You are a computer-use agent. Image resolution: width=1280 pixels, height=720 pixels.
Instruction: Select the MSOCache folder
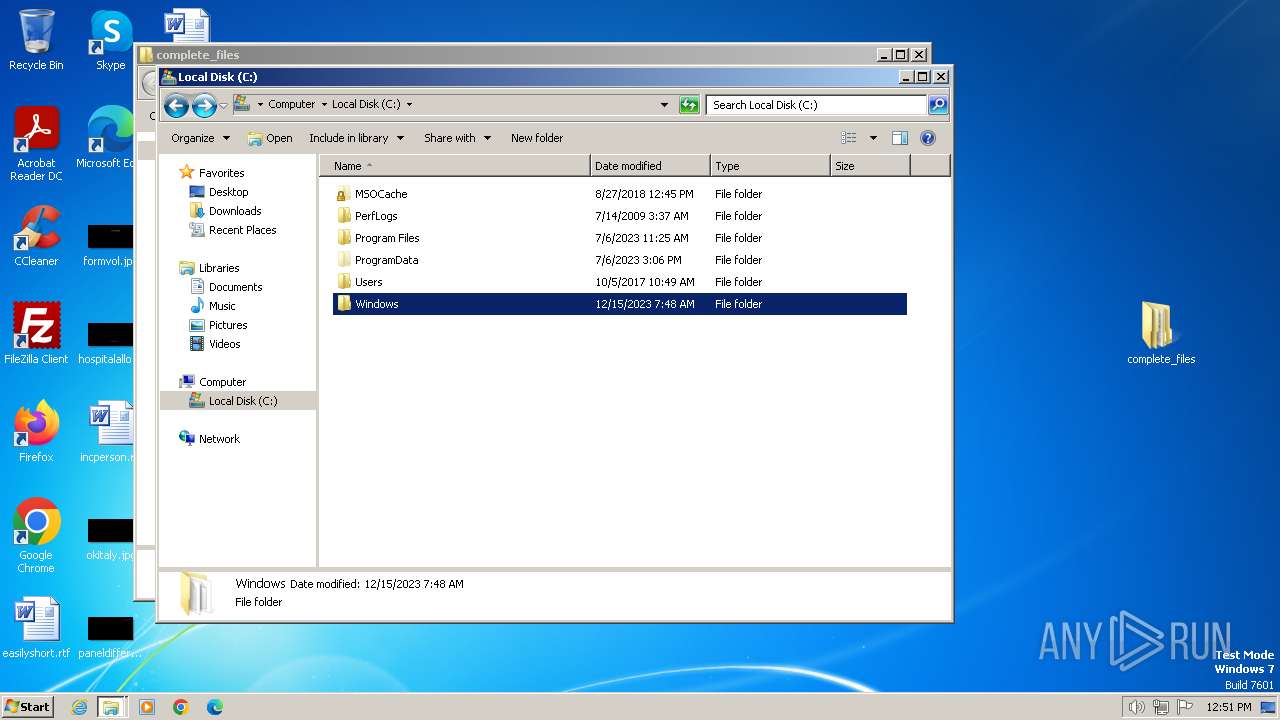click(x=381, y=194)
